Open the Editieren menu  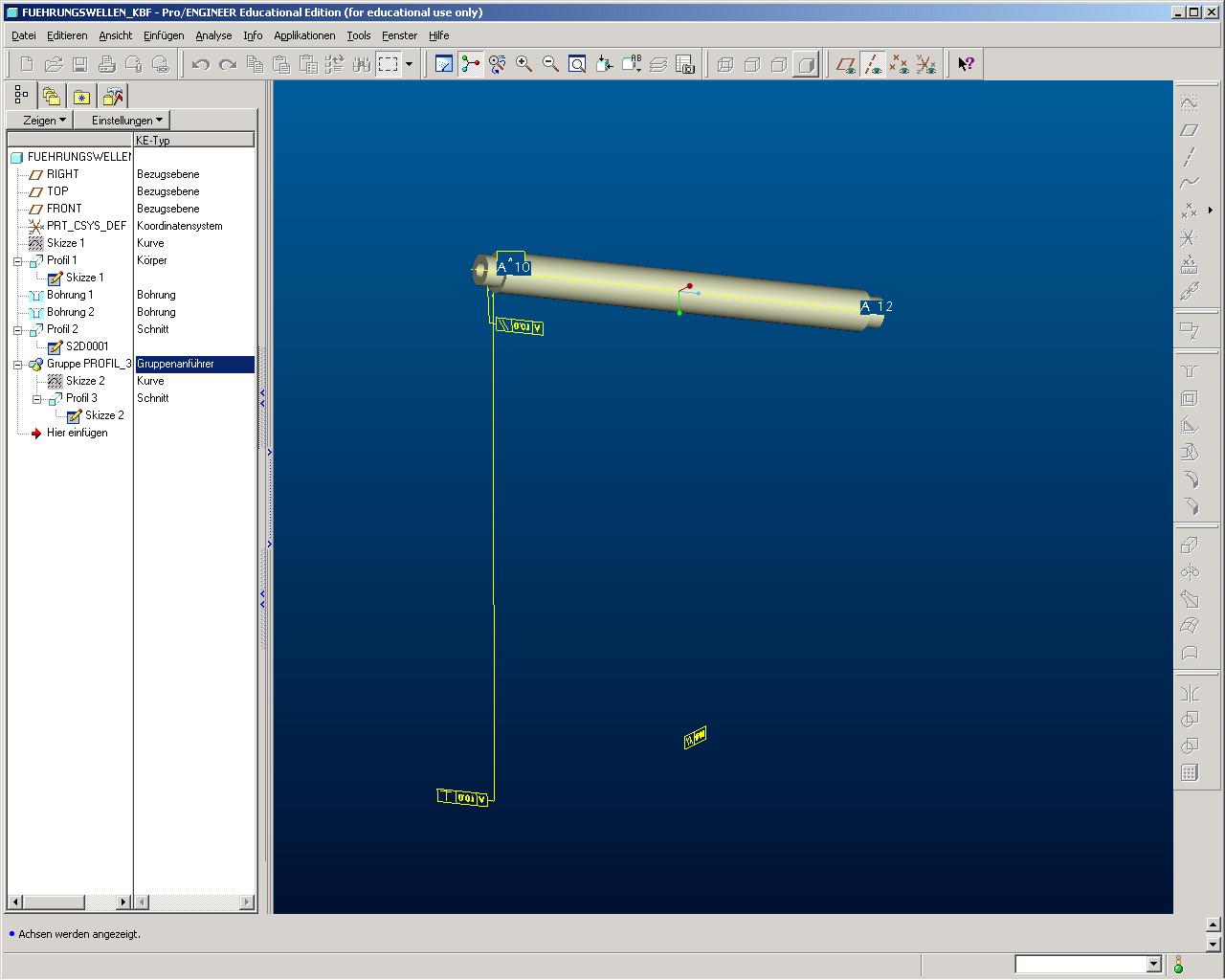[67, 35]
